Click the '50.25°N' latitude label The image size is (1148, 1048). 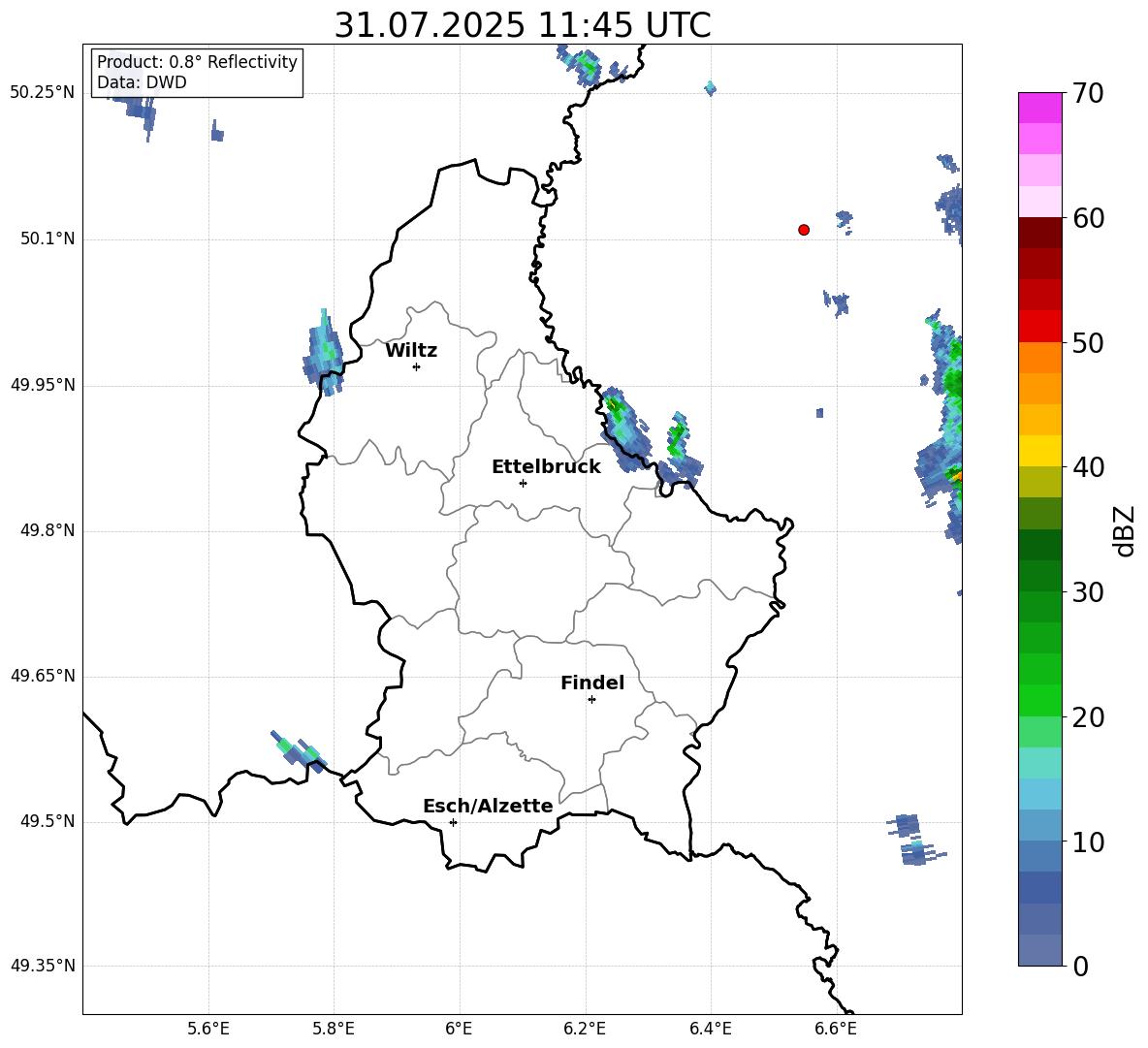click(43, 93)
